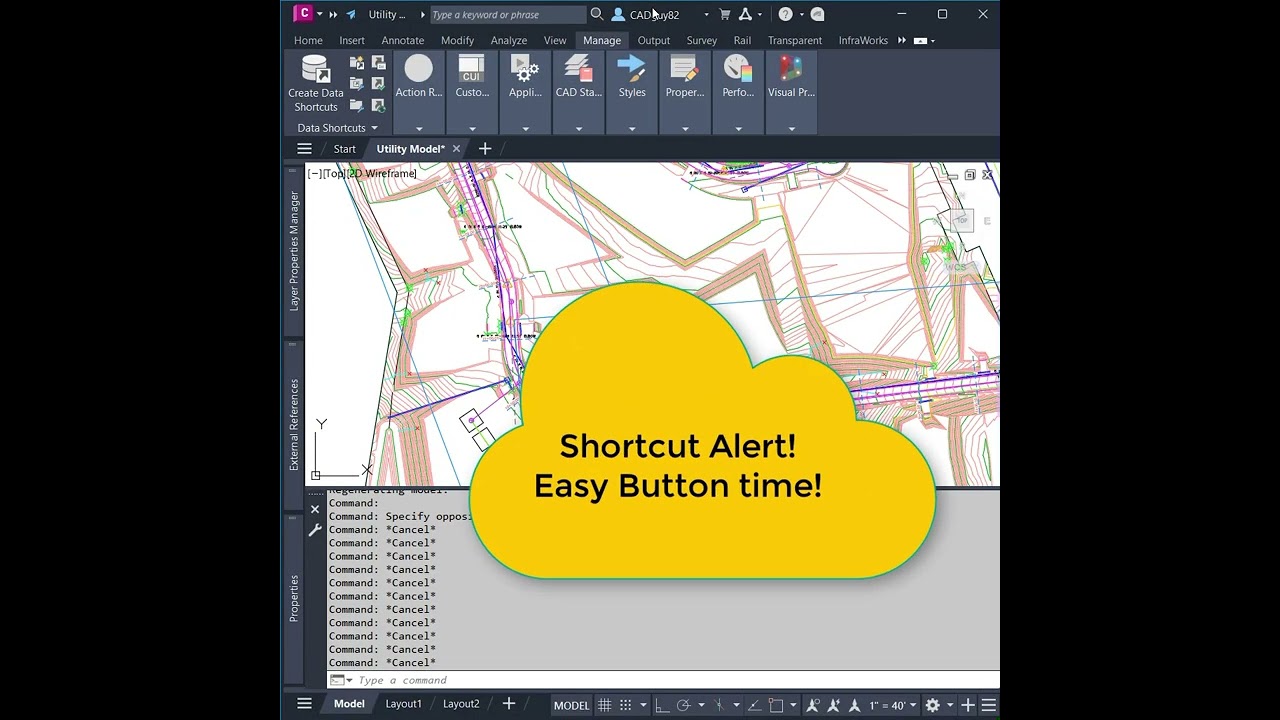Click the validate shortcuts icon with green checkmark
The image size is (1280, 720).
coord(378,84)
